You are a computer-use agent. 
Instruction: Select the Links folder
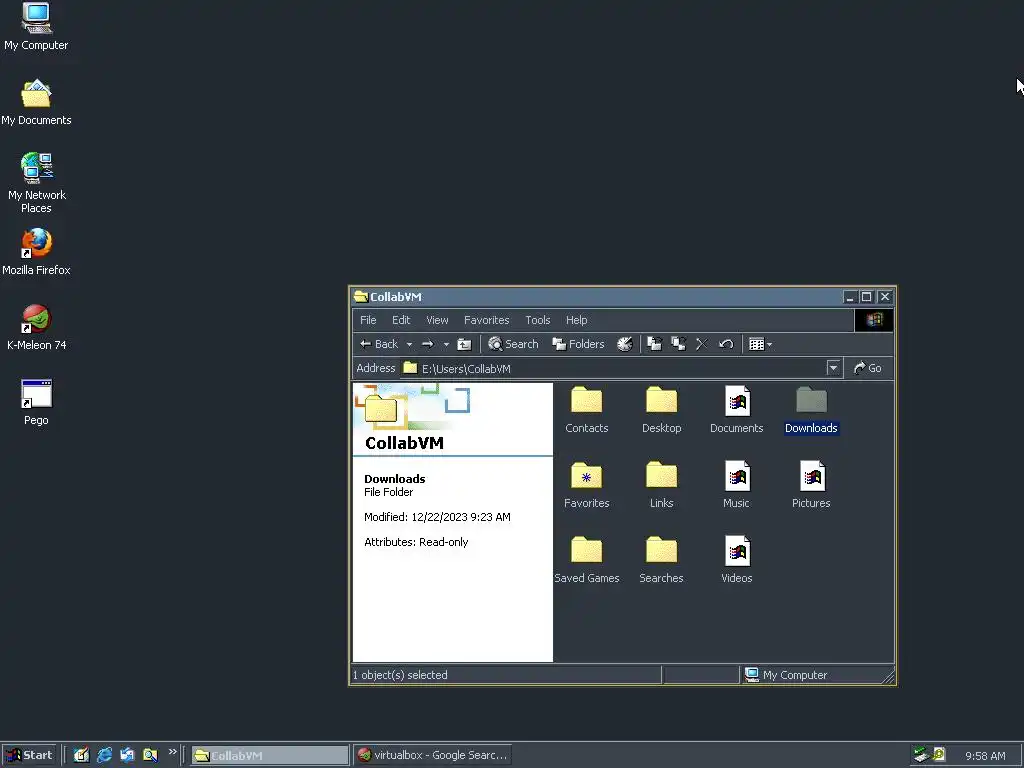662,485
